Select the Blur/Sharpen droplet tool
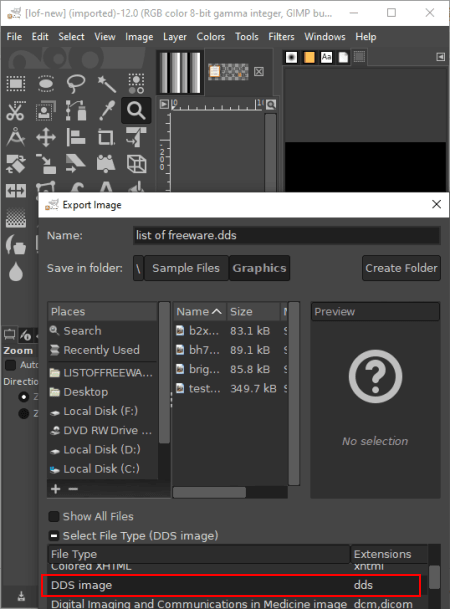Screen dimensions: 450x609 click(x=16, y=271)
